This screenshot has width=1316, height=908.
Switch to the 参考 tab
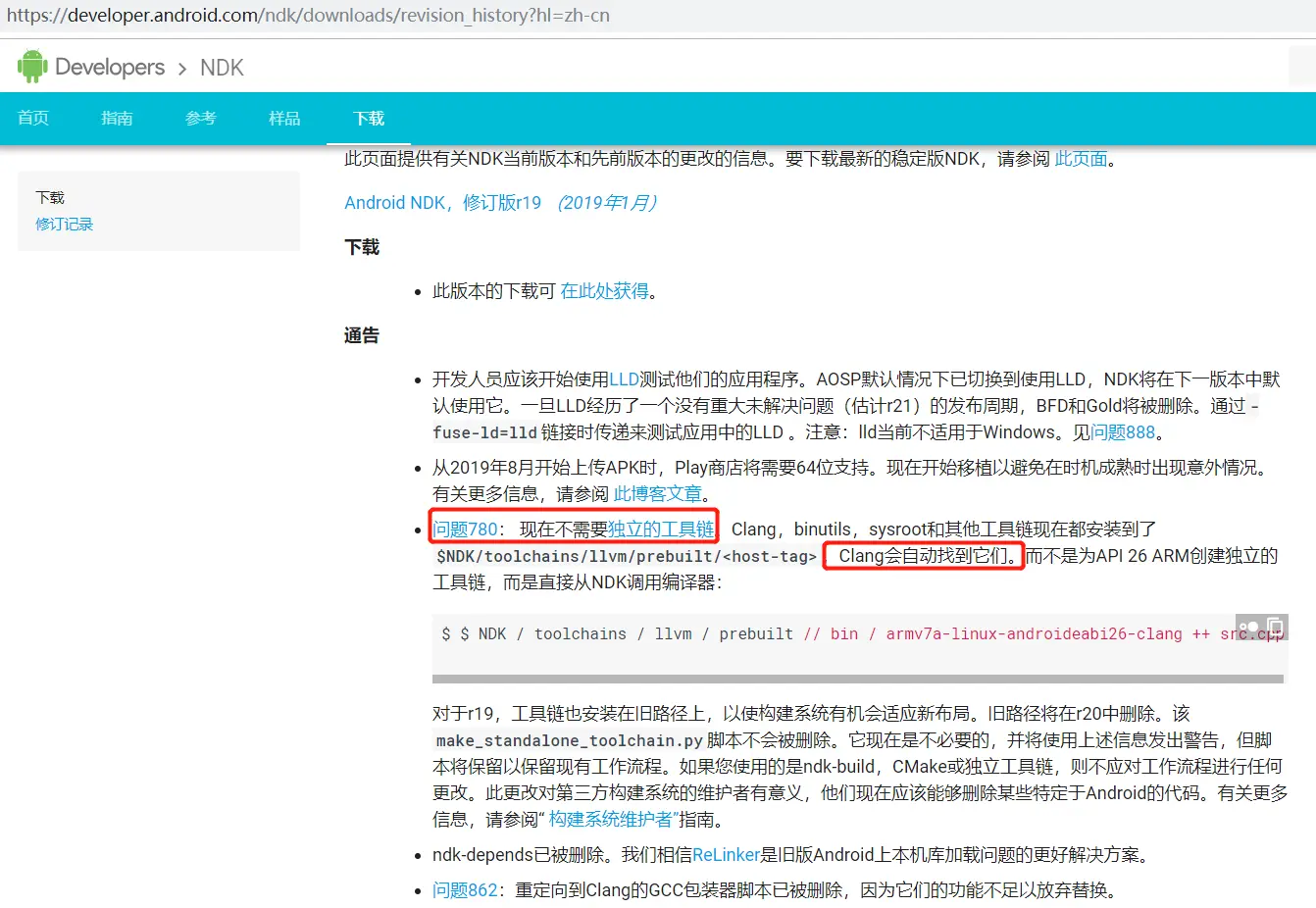(x=201, y=119)
